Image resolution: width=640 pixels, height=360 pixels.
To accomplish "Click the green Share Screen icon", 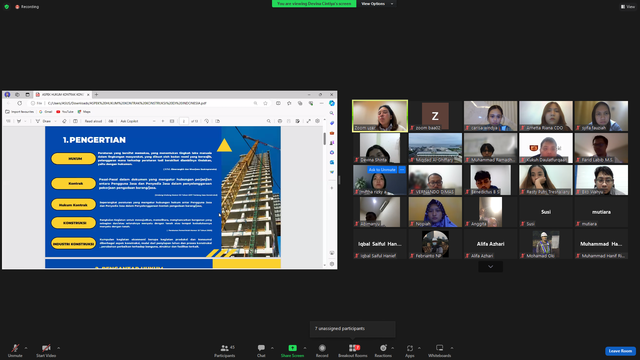I will pos(293,348).
